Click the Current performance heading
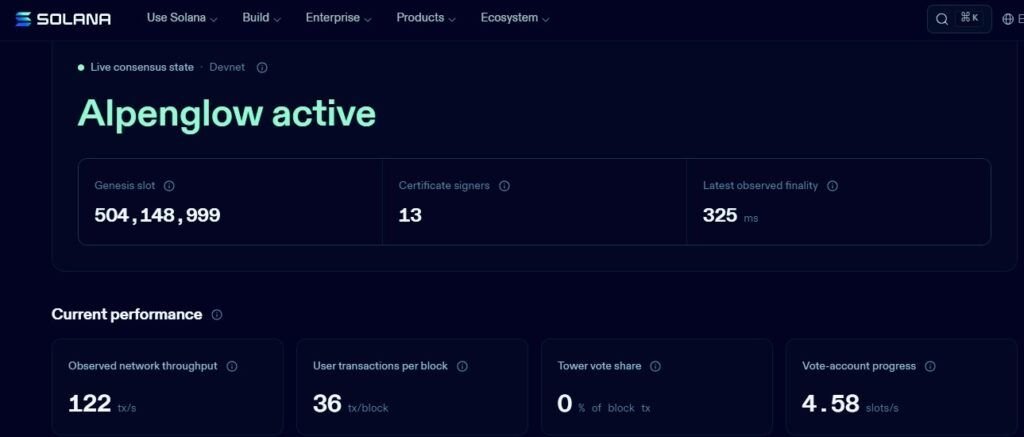The height and width of the screenshot is (437, 1024). tap(127, 314)
